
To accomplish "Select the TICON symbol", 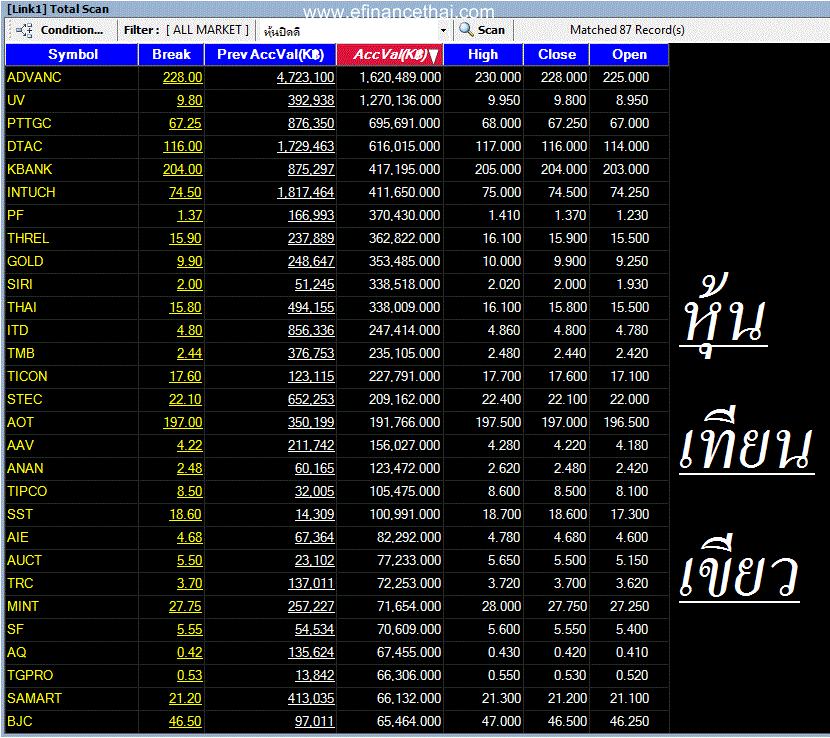I will click(28, 377).
